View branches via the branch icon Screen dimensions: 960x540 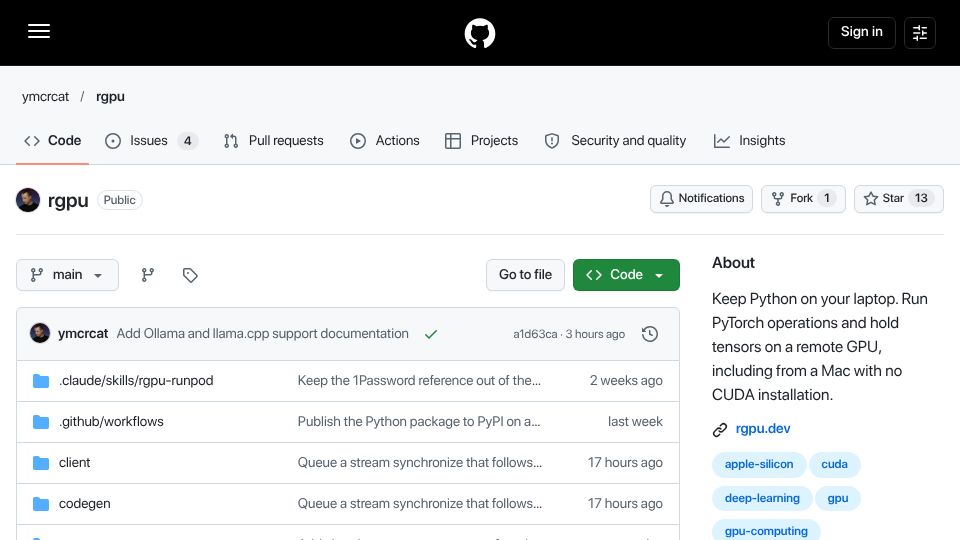pyautogui.click(x=148, y=275)
